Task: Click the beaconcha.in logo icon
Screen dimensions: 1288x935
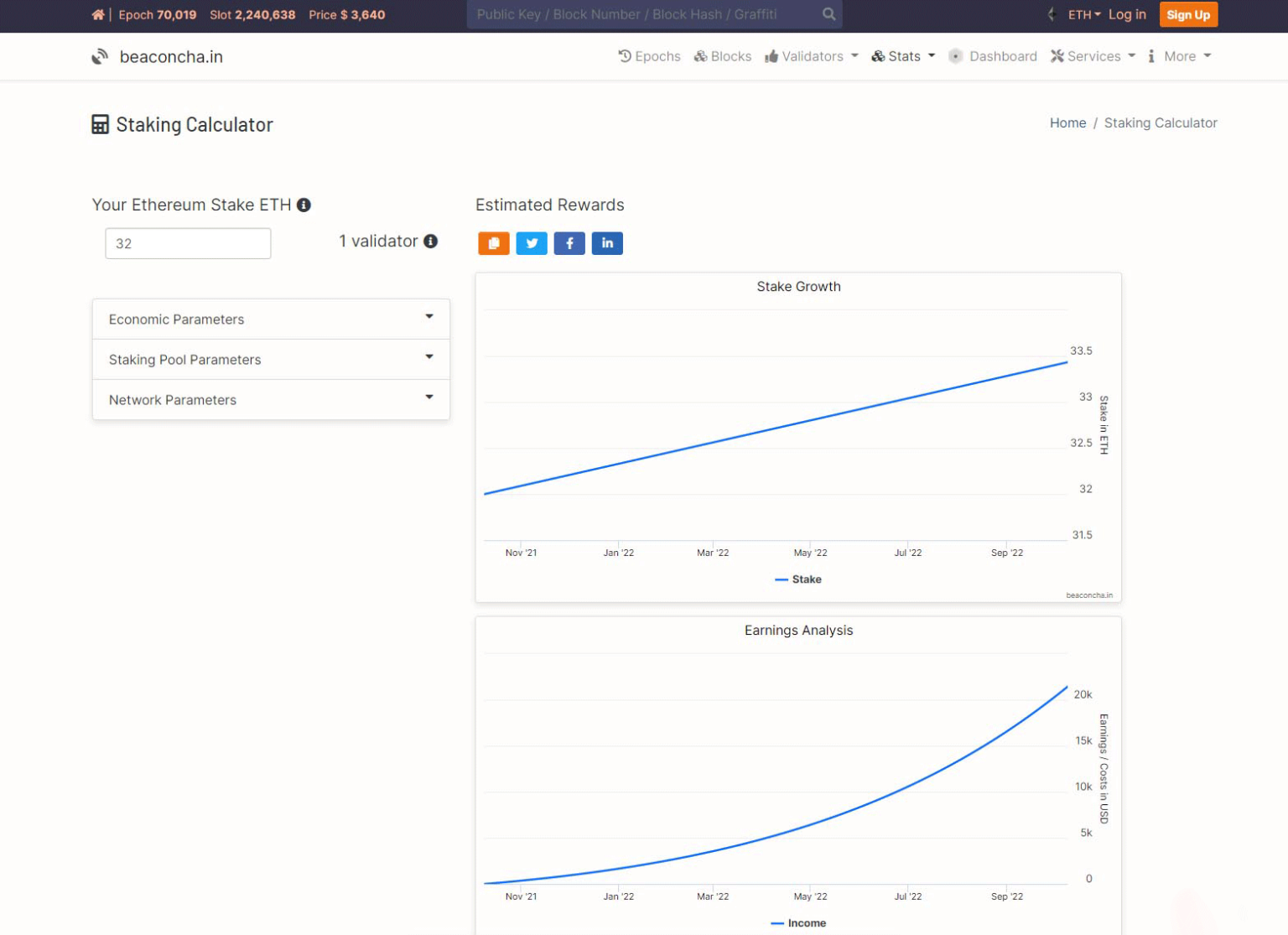Action: coord(100,56)
